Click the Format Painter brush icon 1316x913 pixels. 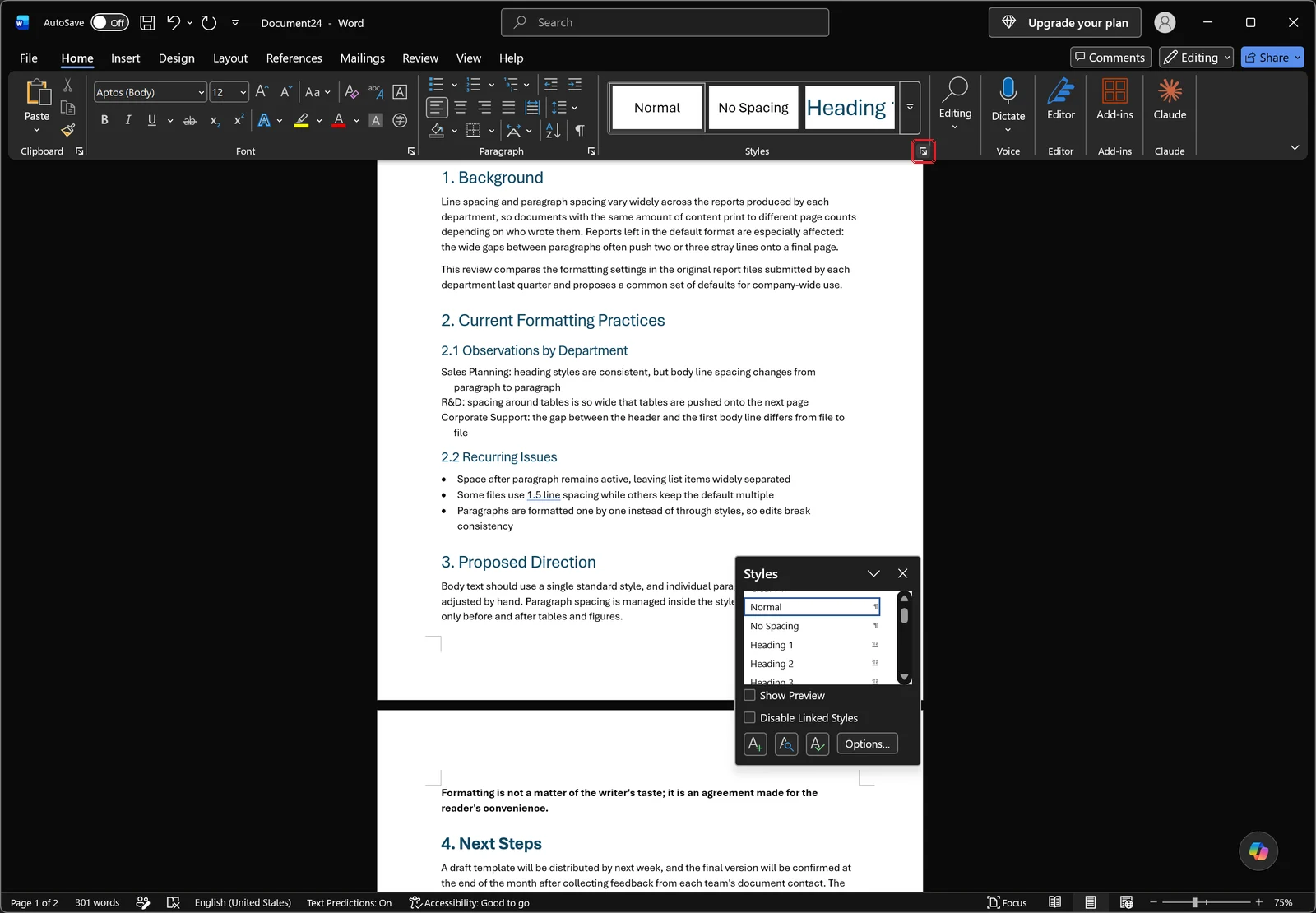pos(67,130)
